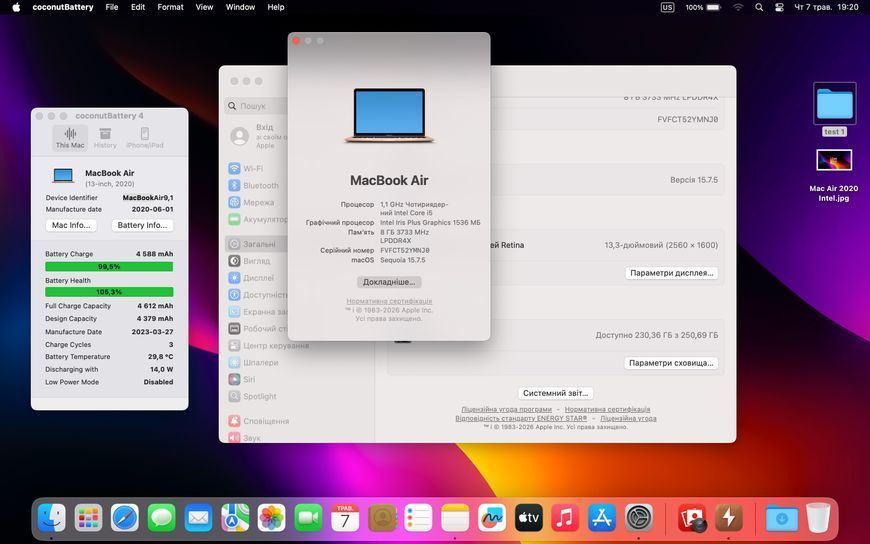Click Параметри сховища... button
870x544 pixels.
click(671, 363)
